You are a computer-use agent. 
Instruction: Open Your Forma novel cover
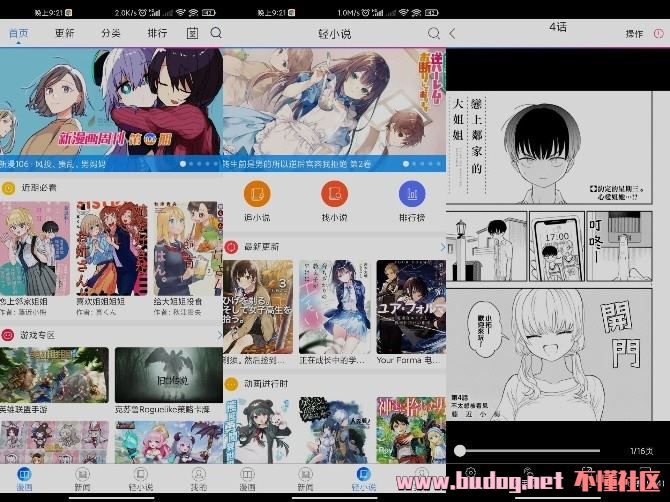point(411,307)
